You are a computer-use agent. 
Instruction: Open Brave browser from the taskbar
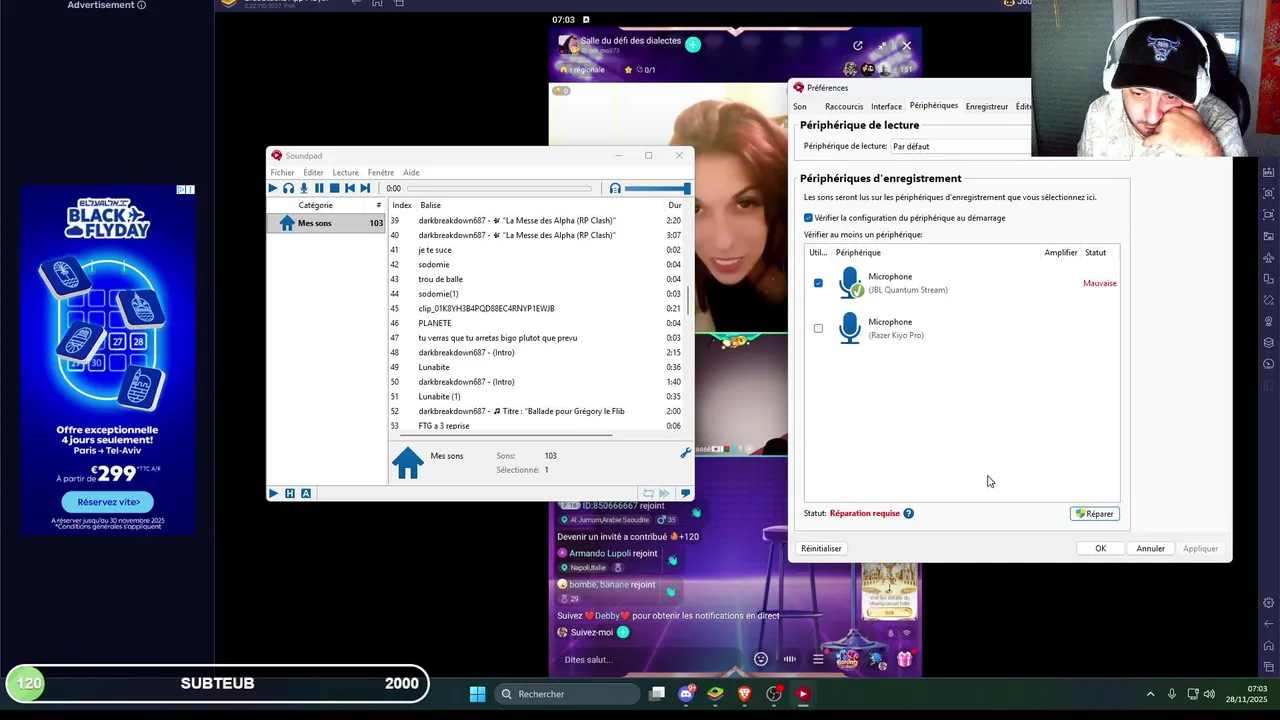(x=744, y=694)
